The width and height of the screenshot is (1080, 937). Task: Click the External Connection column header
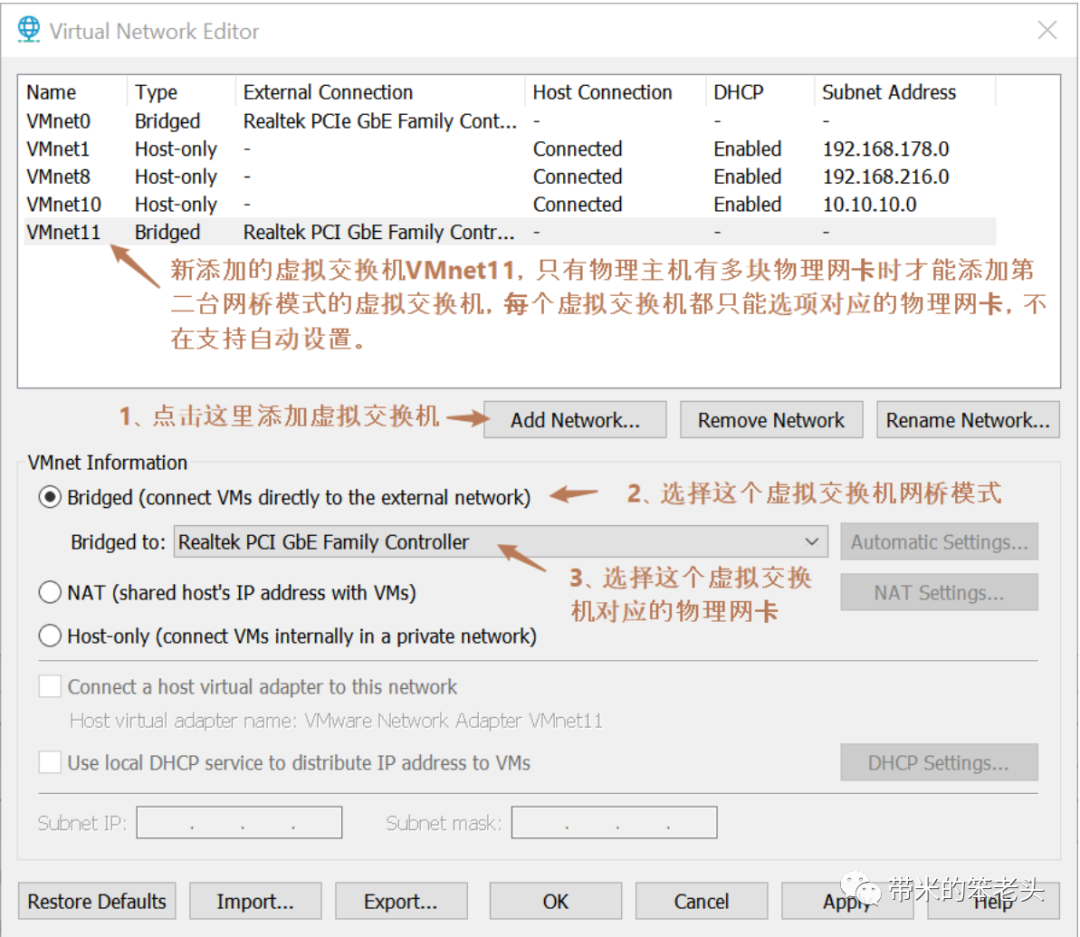[x=381, y=92]
